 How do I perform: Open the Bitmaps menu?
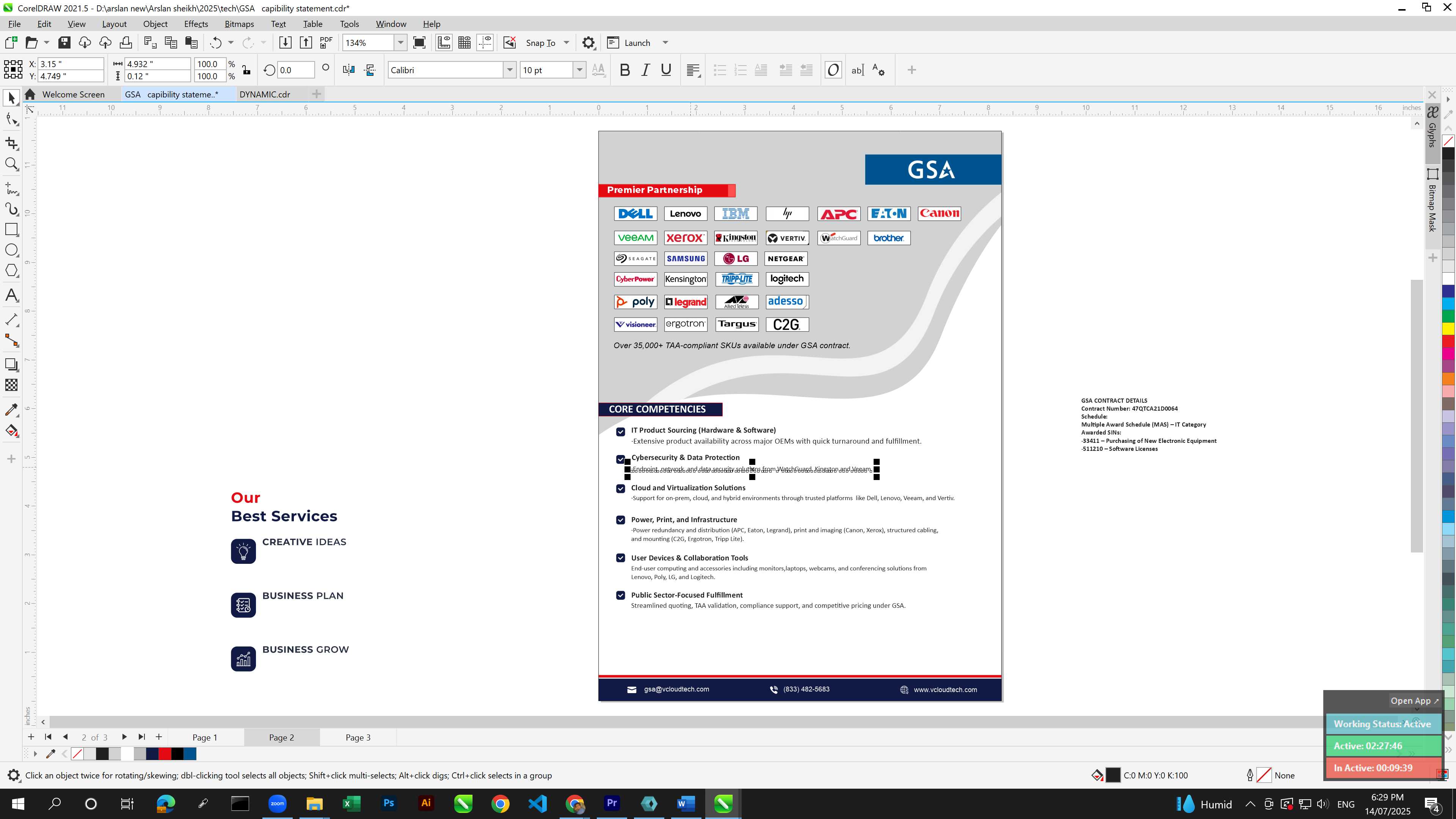(239, 24)
